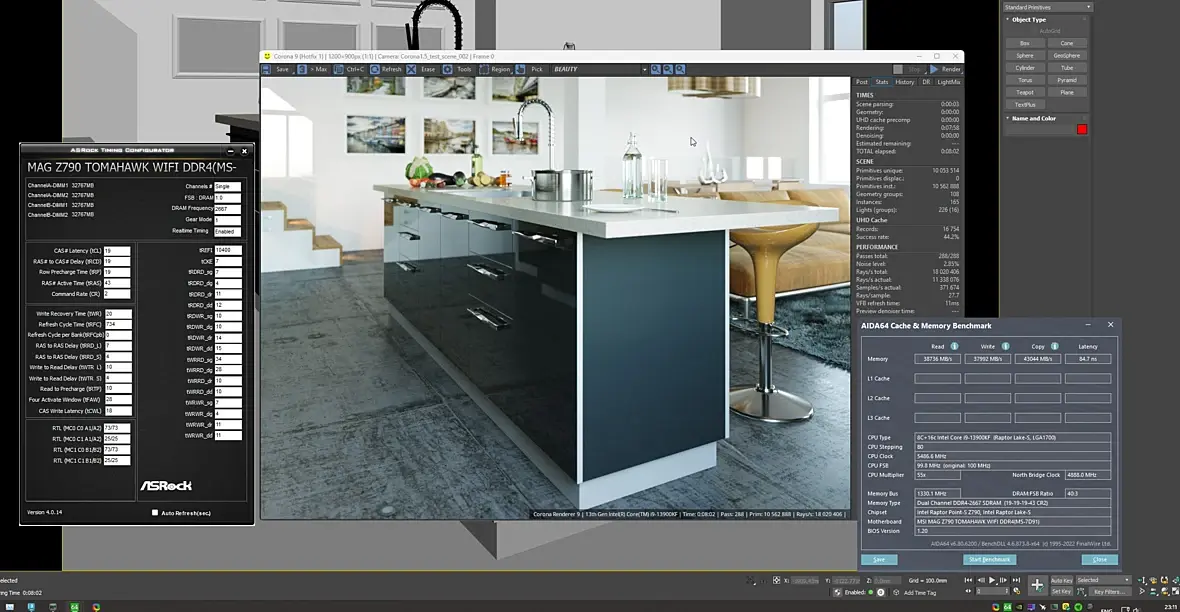
Task: Switch to the LightMix tab
Action: tap(948, 82)
